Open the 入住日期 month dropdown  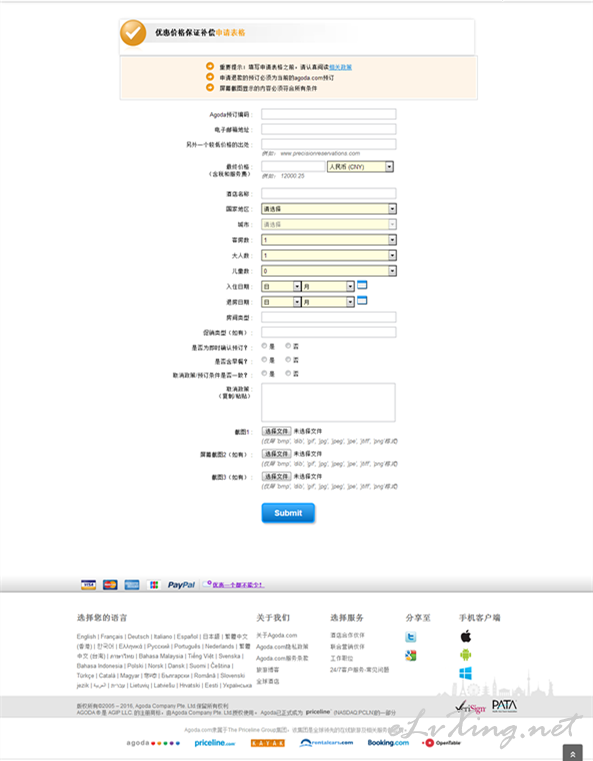coord(328,287)
